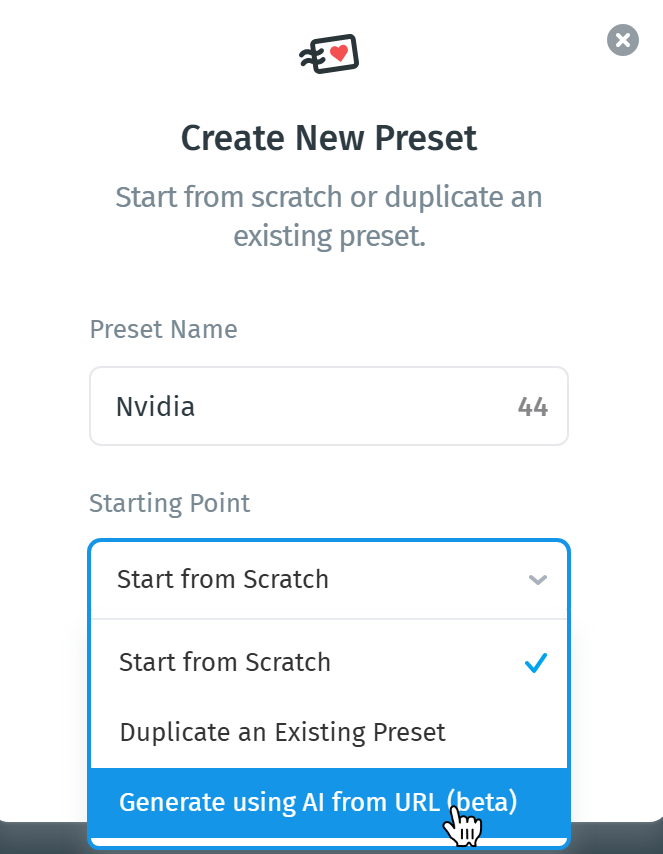Click the Preset Name label
663x854 pixels.
pos(164,329)
